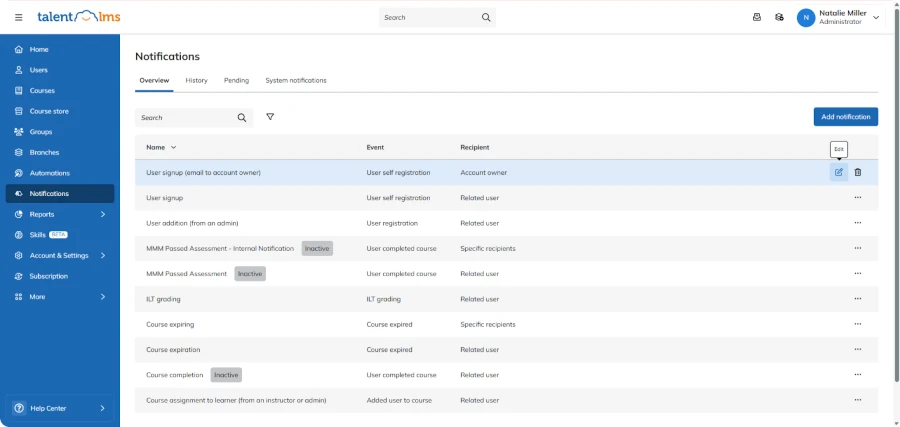900x427 pixels.
Task: Click the Course store sidebar icon
Action: 18,111
